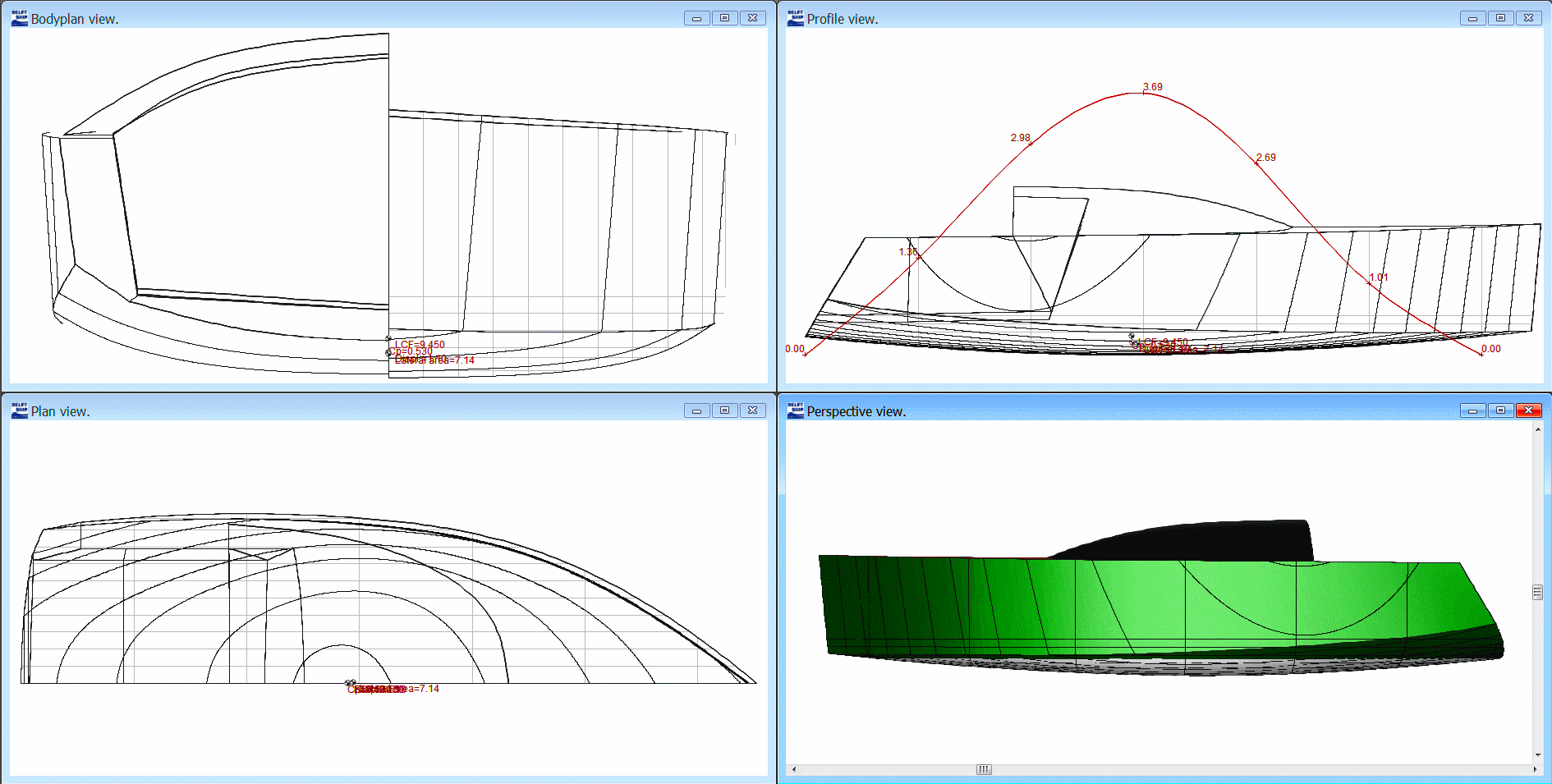
Task: Click Perspective view vertical scrollbar down arrow
Action: [1537, 755]
